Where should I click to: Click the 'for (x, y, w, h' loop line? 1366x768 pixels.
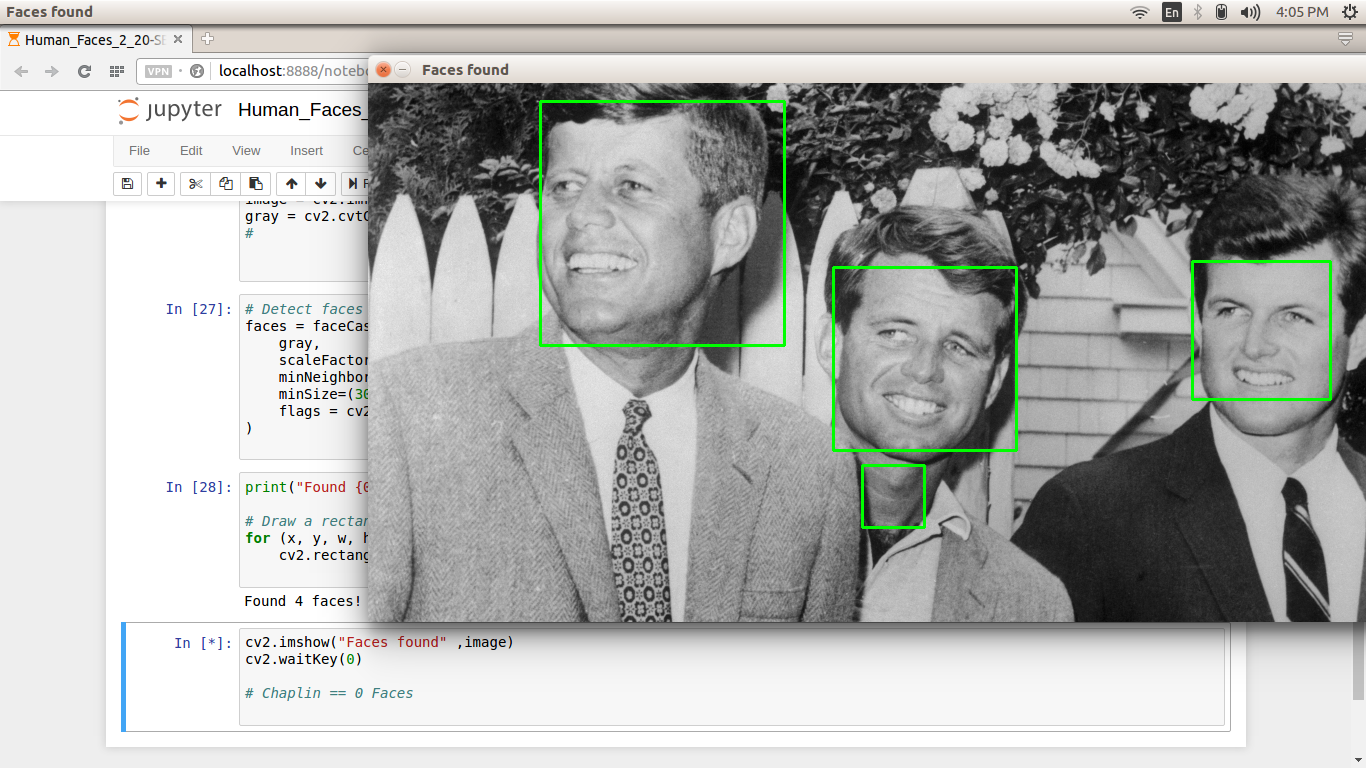[306, 538]
